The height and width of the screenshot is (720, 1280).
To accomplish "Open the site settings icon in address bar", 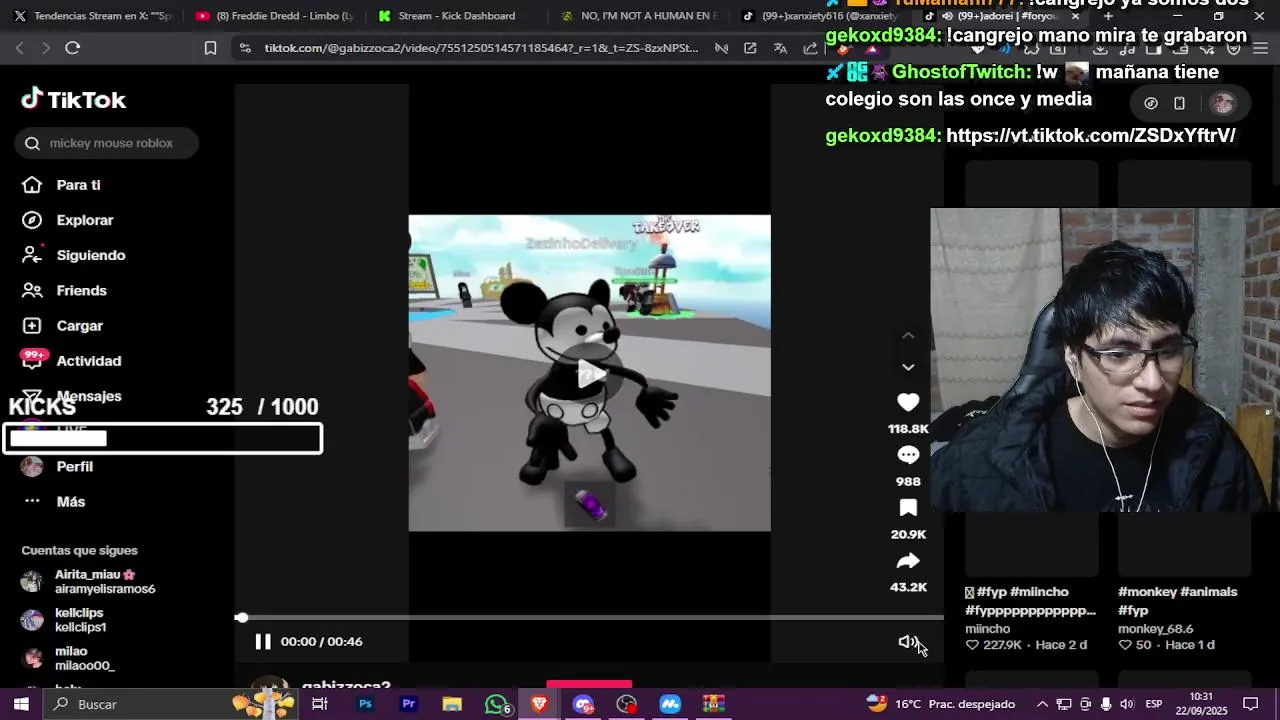I will pyautogui.click(x=245, y=48).
